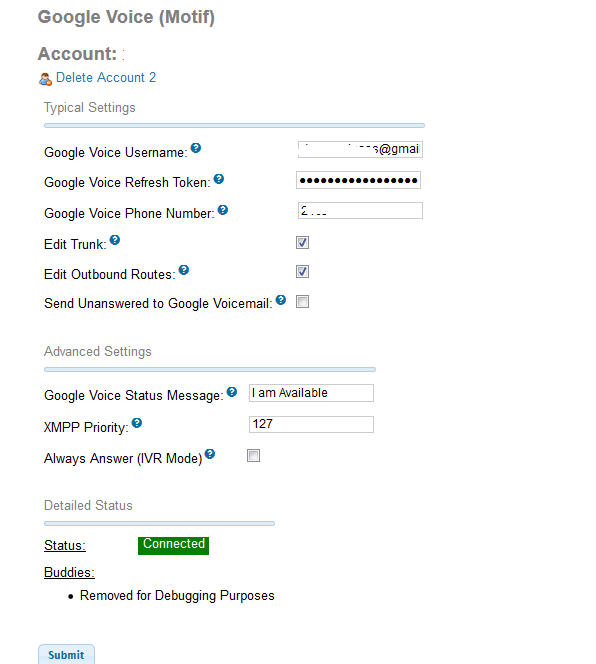The width and height of the screenshot is (596, 664).
Task: Open help tooltip for Refresh Token
Action: [x=219, y=179]
